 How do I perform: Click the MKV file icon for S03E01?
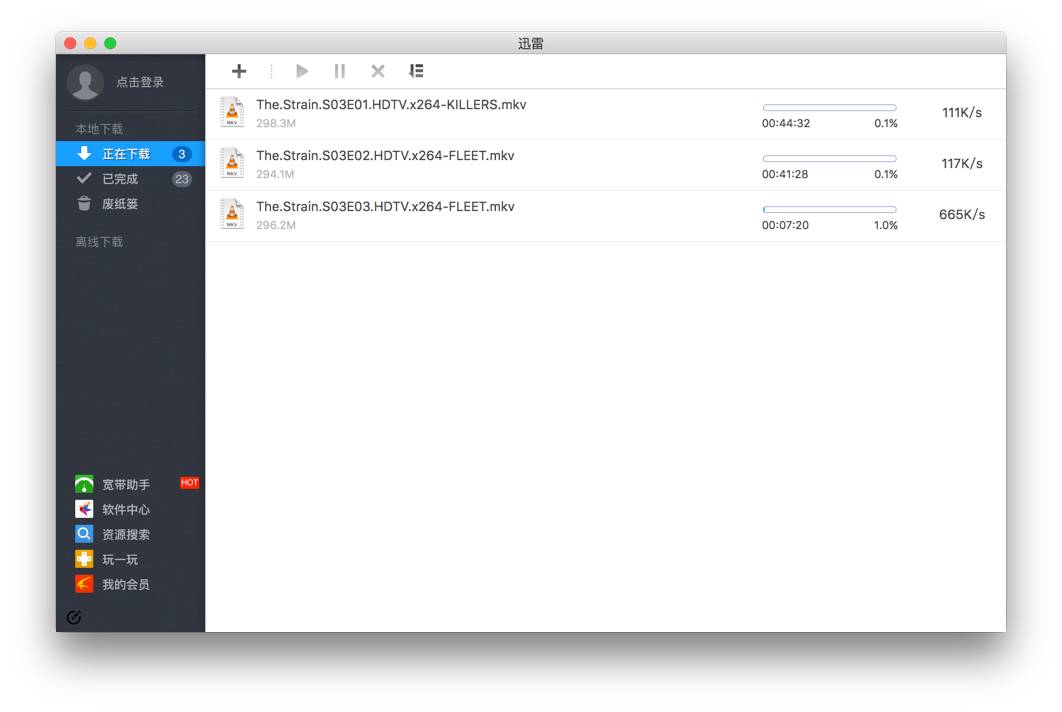[x=232, y=112]
